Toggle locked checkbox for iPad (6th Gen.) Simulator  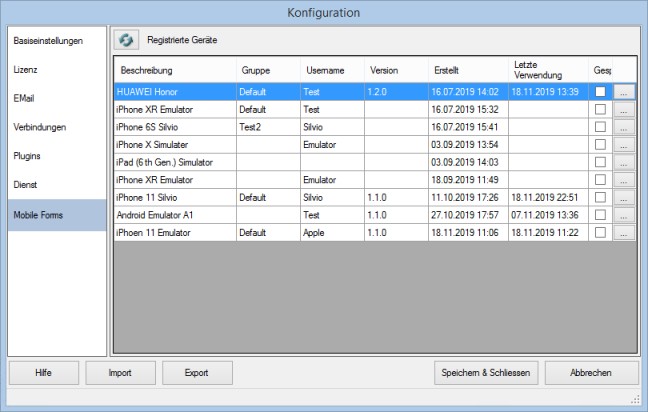point(600,162)
